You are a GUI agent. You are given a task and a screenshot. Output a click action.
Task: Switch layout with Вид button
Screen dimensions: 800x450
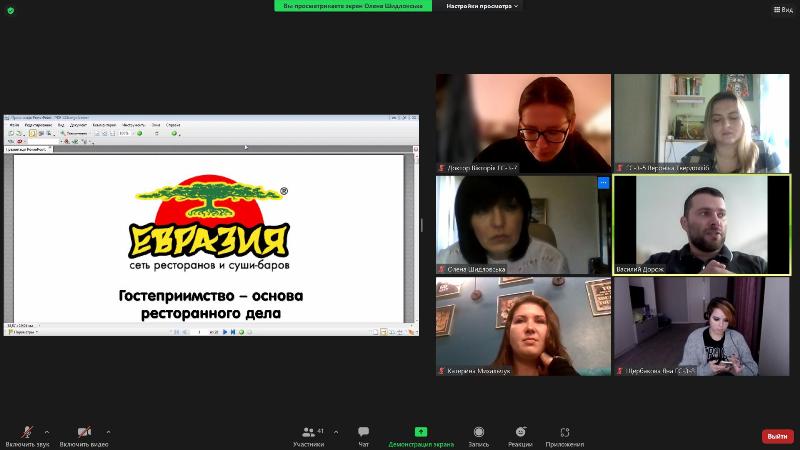(783, 10)
